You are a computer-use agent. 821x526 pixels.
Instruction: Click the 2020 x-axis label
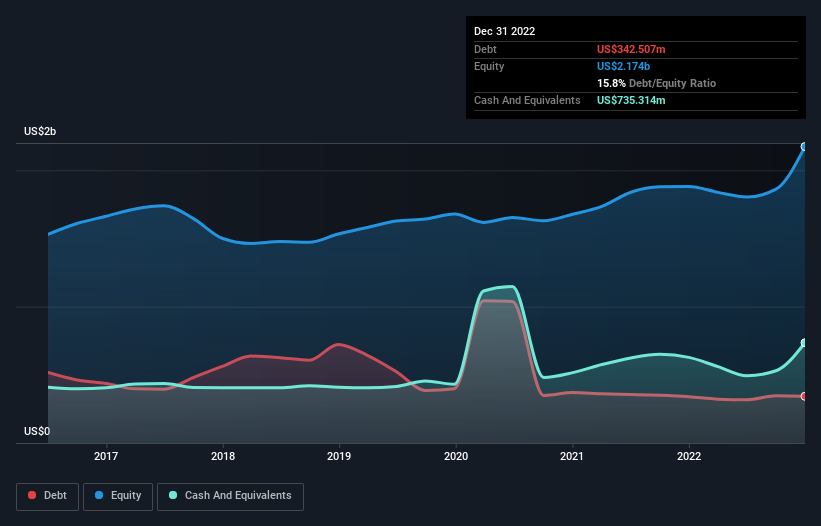coord(456,456)
